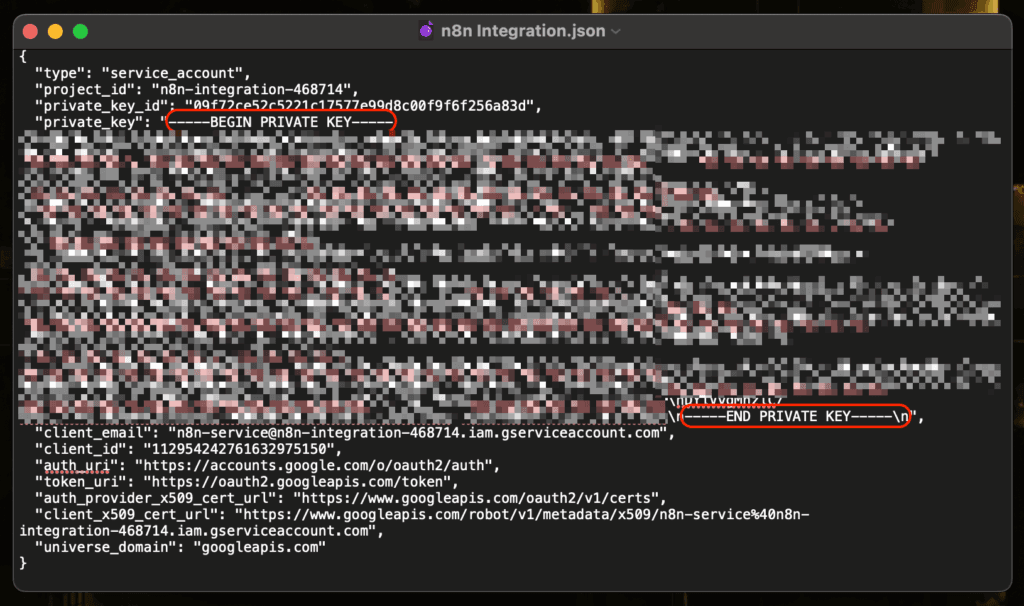Click the universe_domain value googleapis.com
The image size is (1024, 606).
point(260,547)
